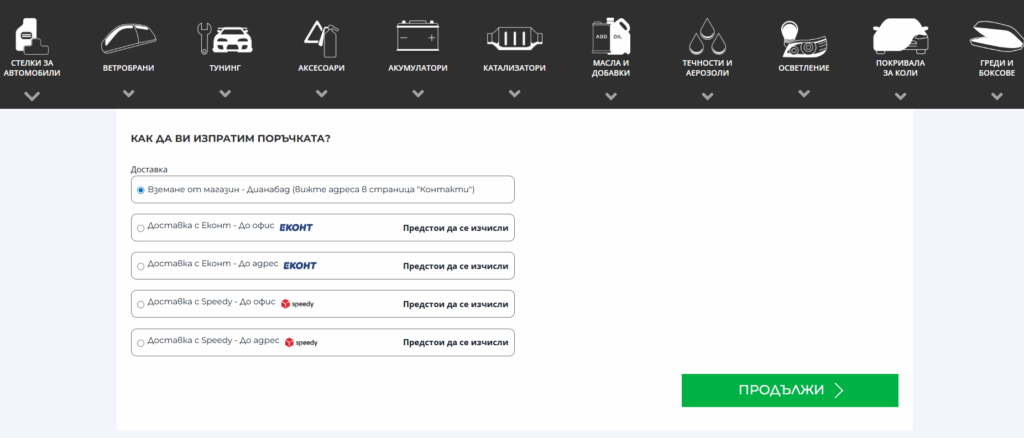Select Speedy delivery to address radio button
The width and height of the screenshot is (1024, 438).
click(x=141, y=343)
